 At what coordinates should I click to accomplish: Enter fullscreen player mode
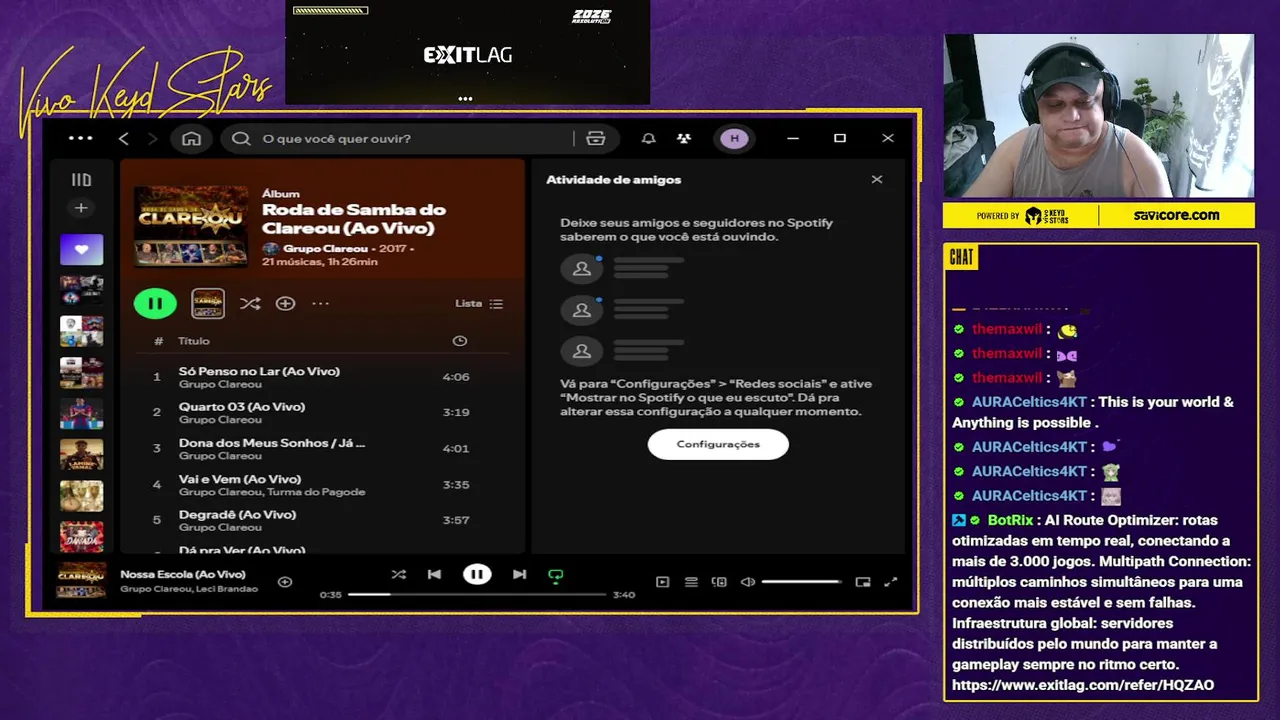pos(891,582)
